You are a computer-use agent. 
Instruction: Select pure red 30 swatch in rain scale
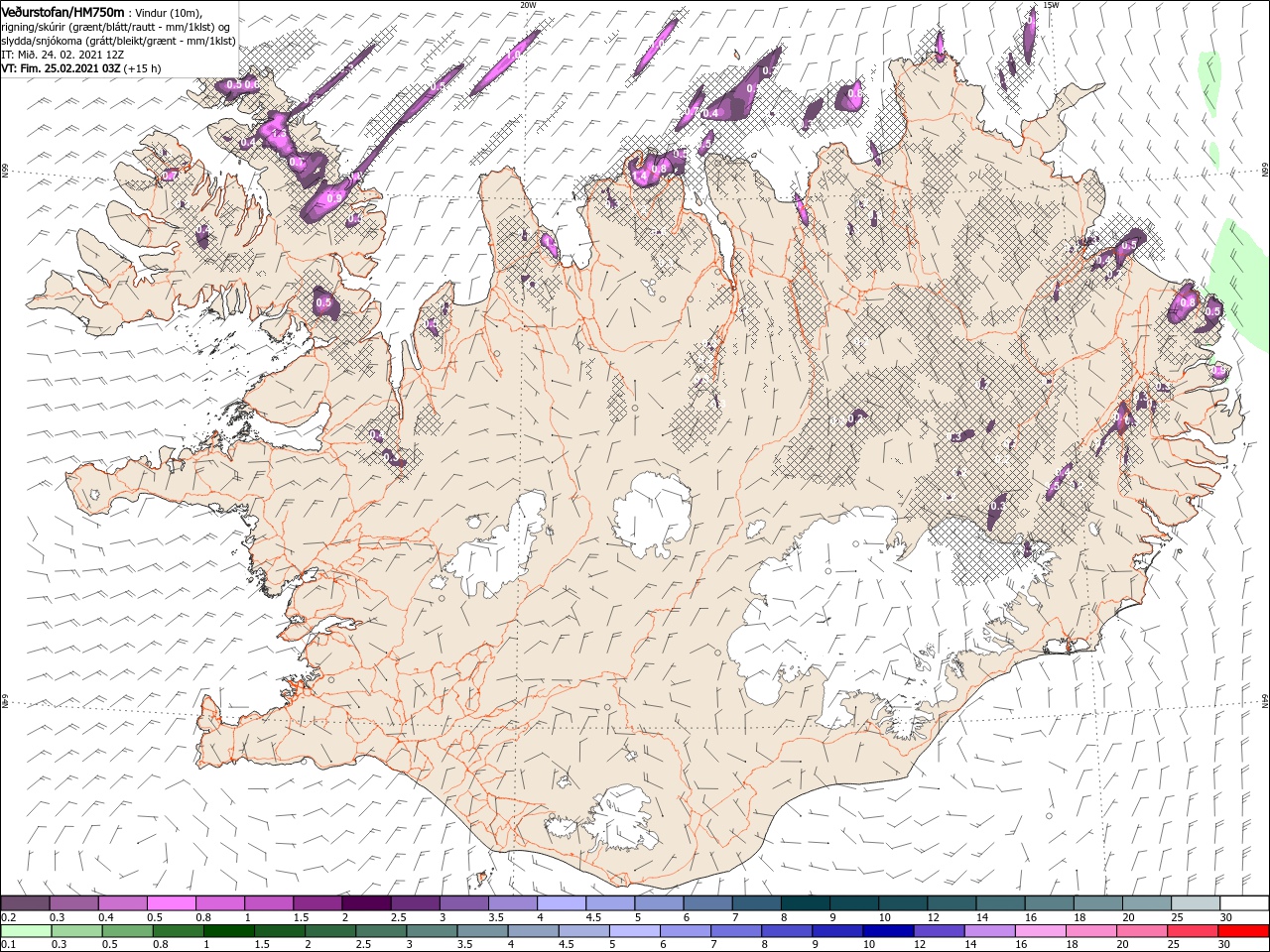point(1243,931)
